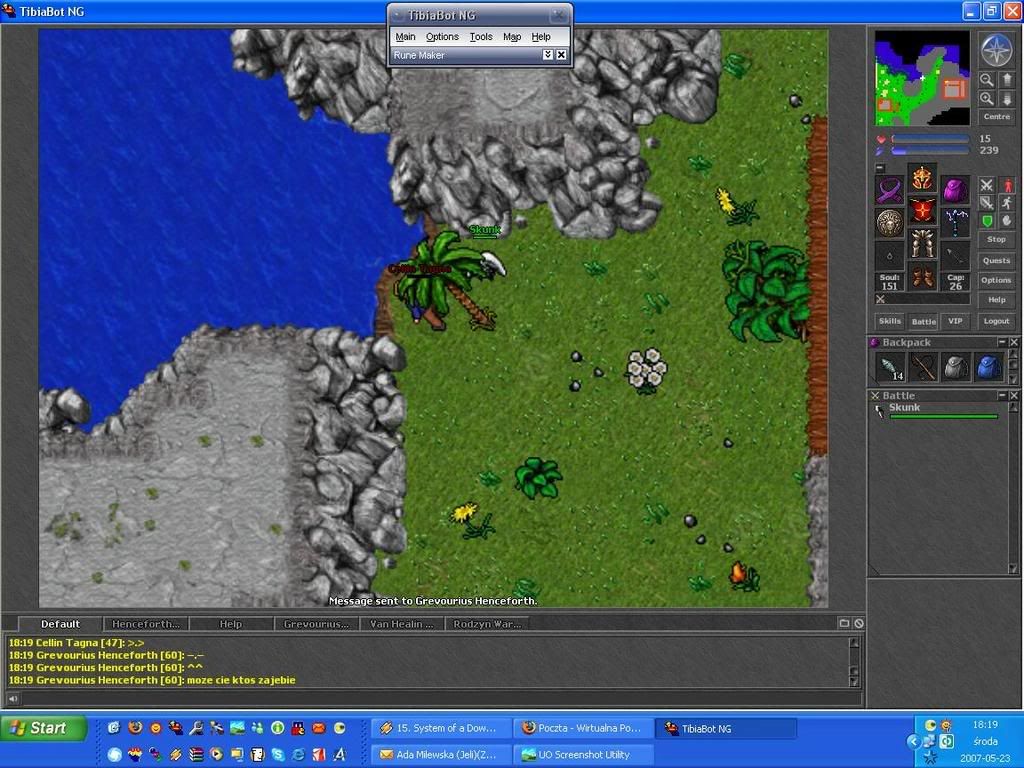Switch to the Henceforth chat tab
The height and width of the screenshot is (768, 1024).
[146, 624]
